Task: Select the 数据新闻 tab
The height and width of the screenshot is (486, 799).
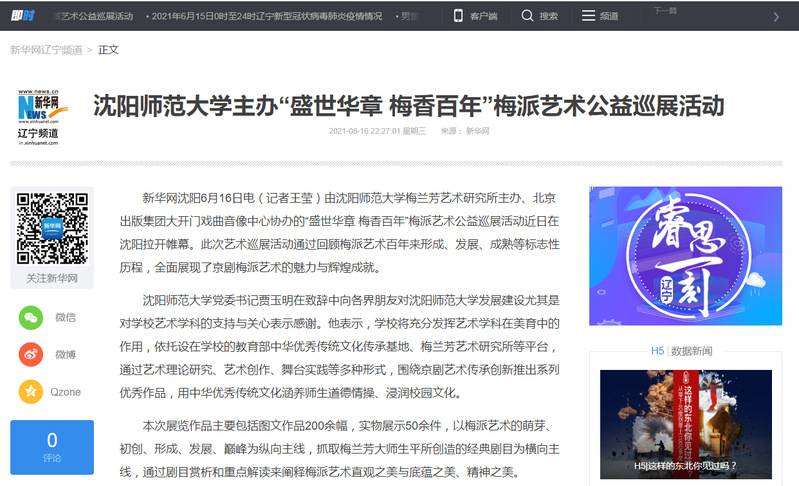Action: [x=692, y=350]
